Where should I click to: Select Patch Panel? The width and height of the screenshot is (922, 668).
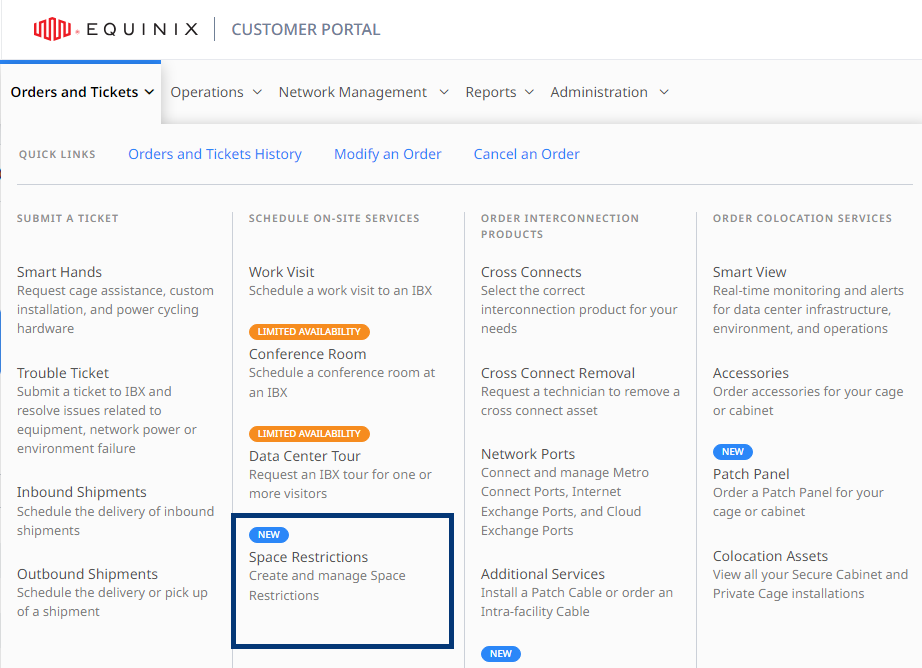coord(751,475)
